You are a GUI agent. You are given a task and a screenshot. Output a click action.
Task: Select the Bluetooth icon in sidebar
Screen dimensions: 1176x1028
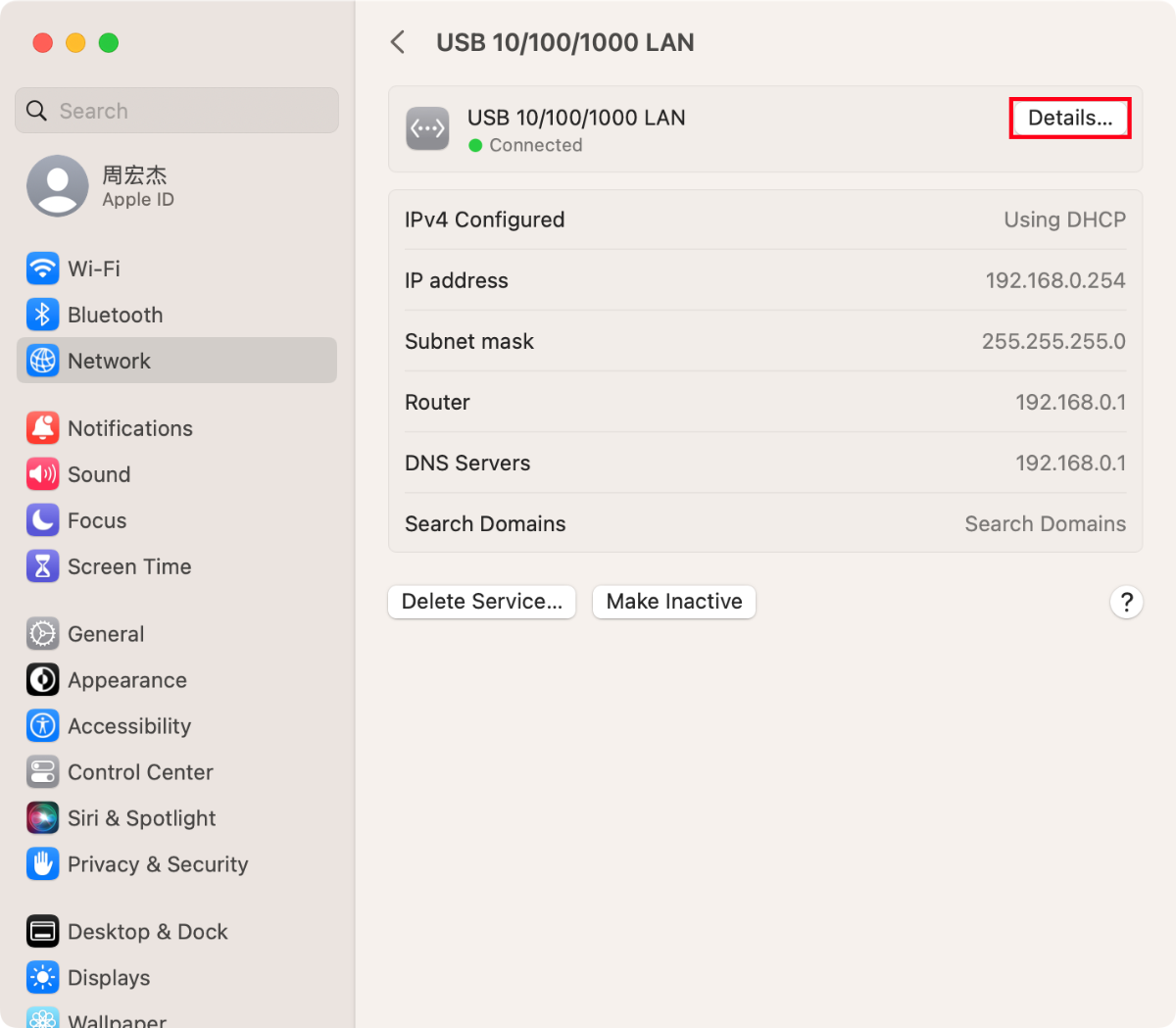pos(42,315)
